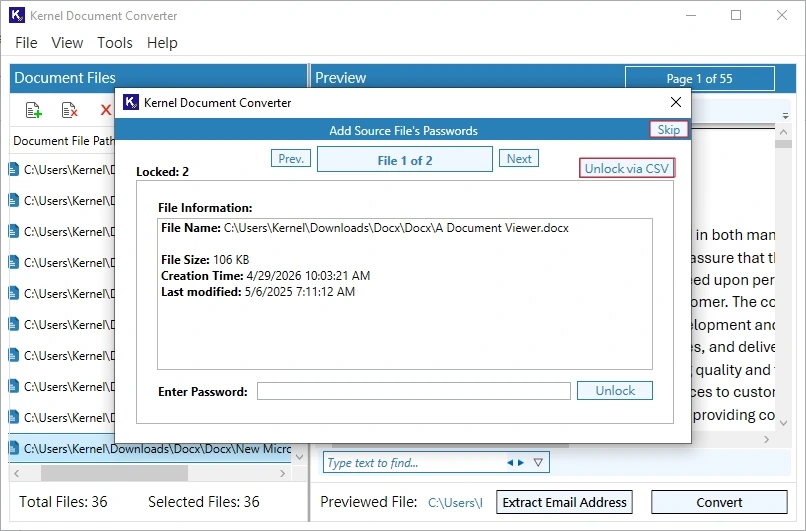Image resolution: width=806 pixels, height=531 pixels.
Task: Click the Unlock via CSV button
Action: 627,168
